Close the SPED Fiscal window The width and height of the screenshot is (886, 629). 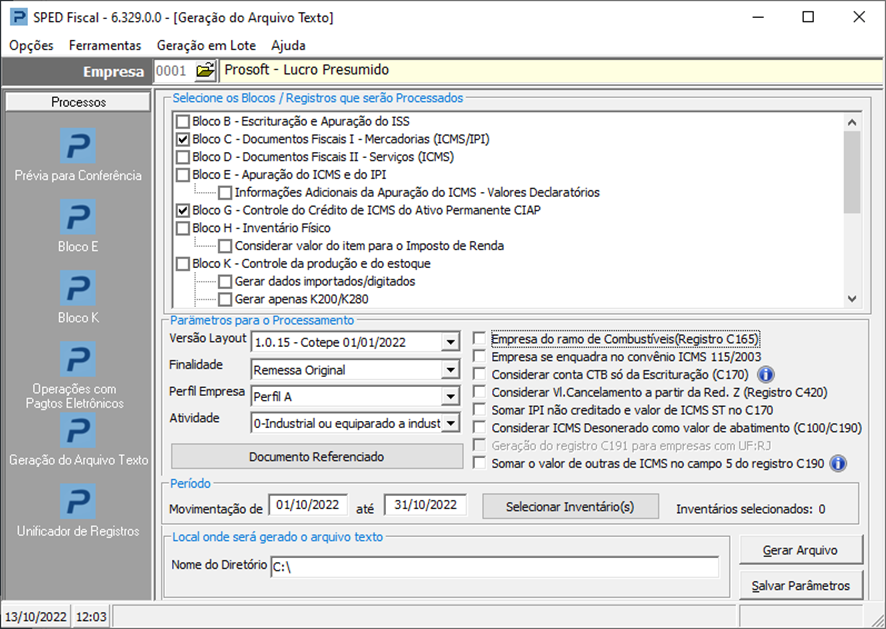pyautogui.click(x=859, y=17)
